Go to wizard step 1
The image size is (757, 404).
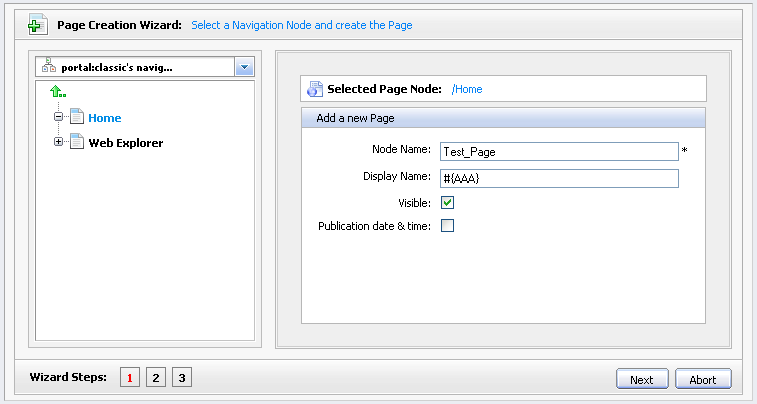130,377
